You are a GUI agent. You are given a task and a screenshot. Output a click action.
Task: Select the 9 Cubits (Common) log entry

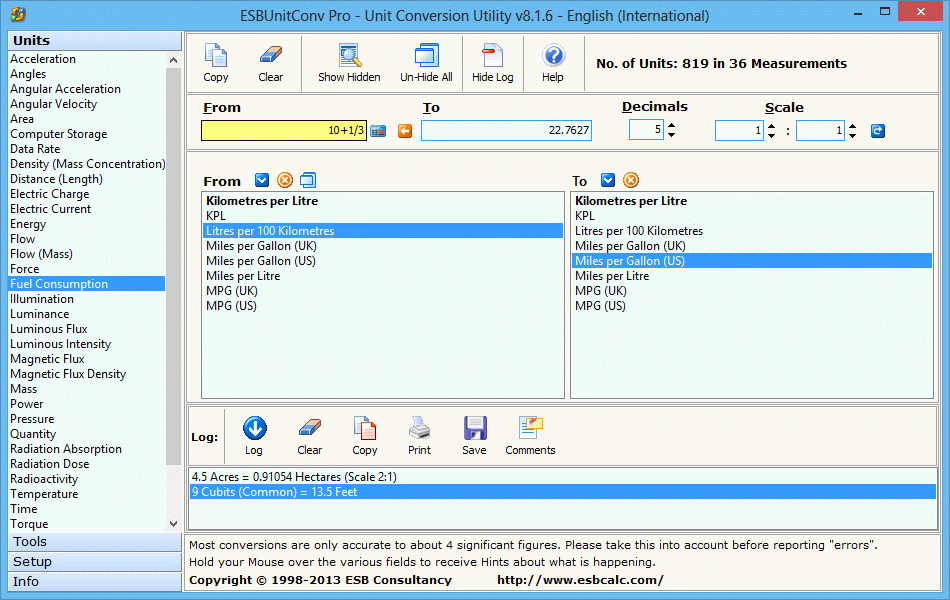pos(562,492)
